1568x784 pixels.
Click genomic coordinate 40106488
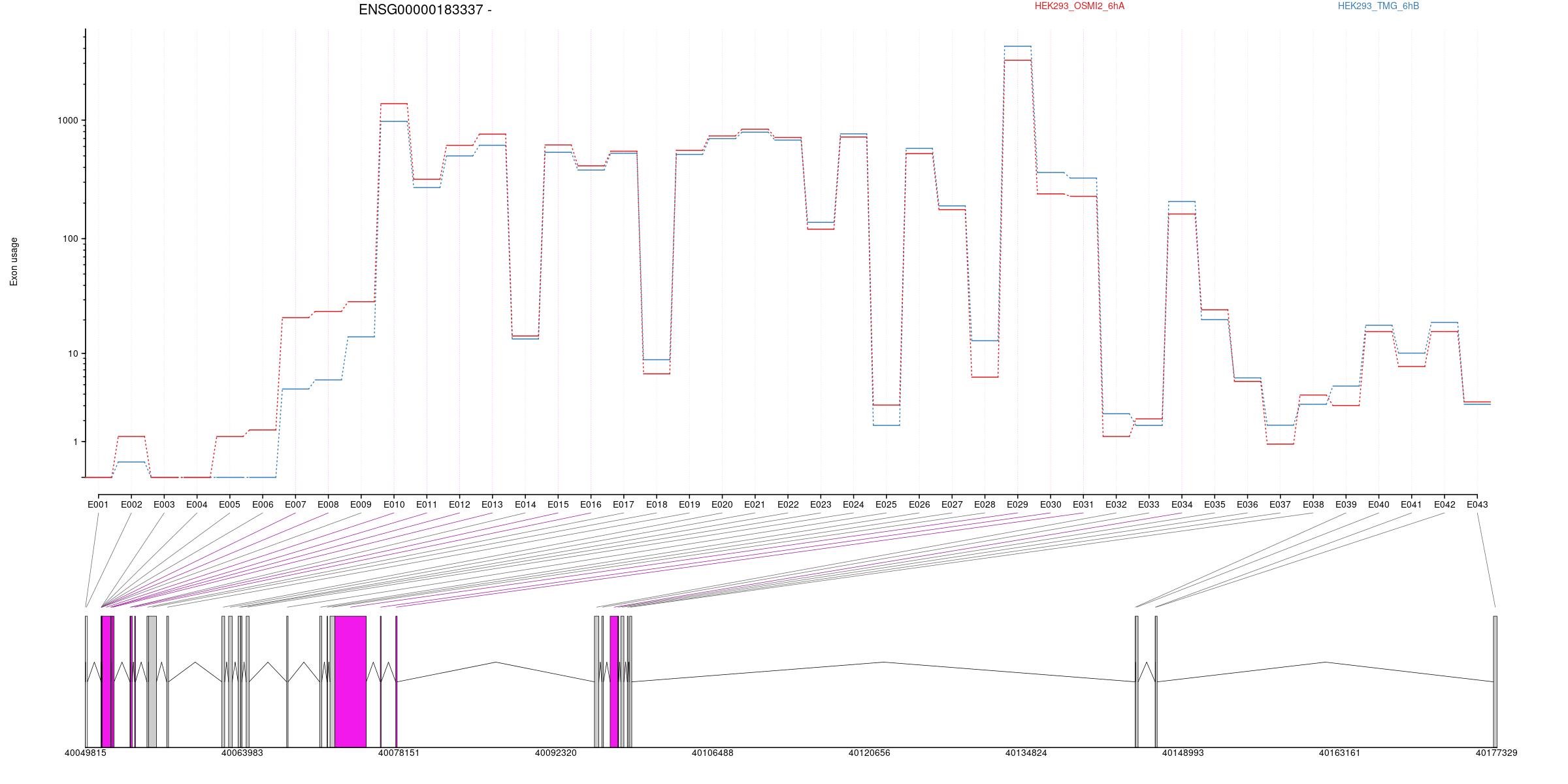pos(713,753)
